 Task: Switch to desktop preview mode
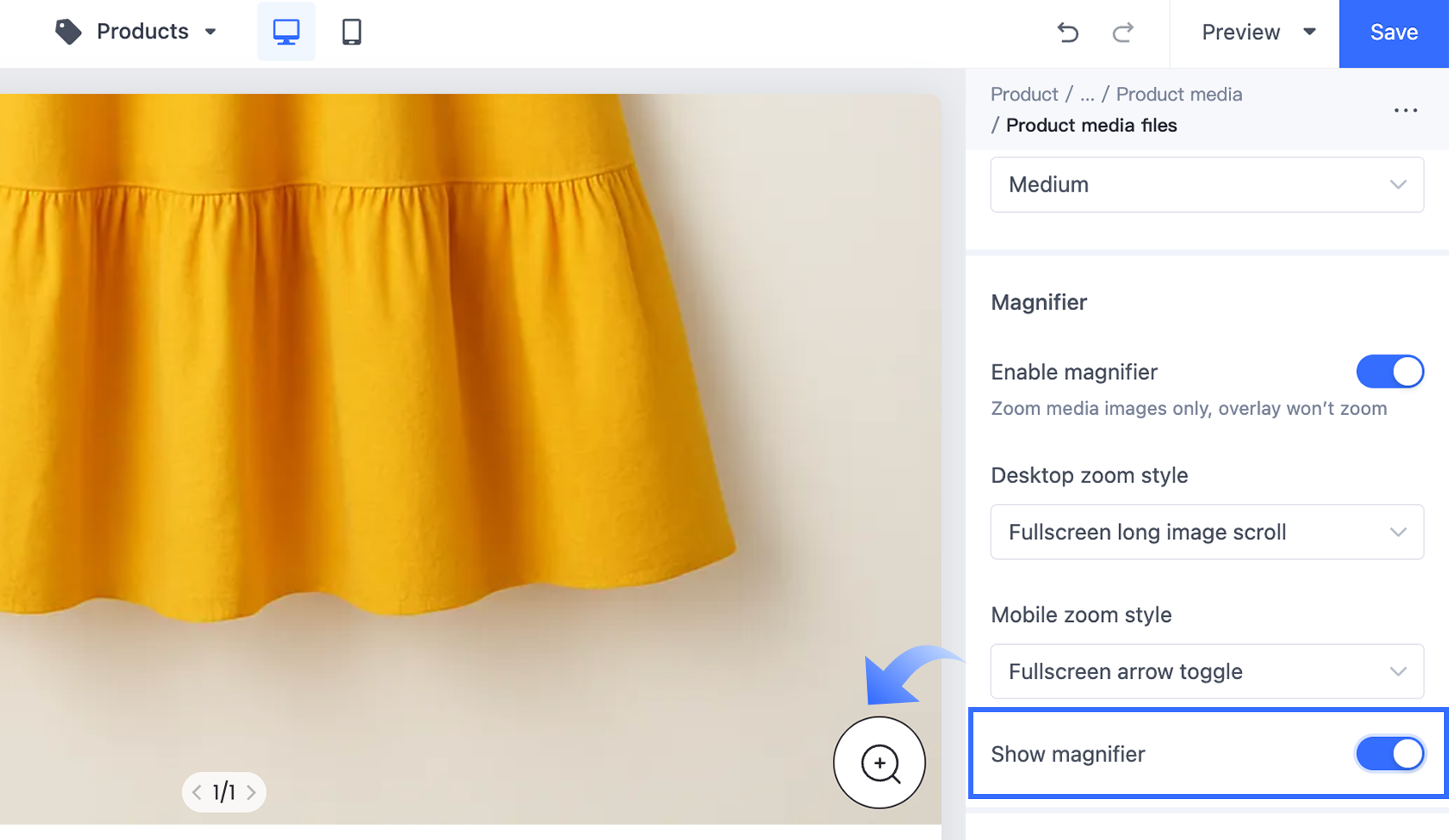(x=286, y=32)
